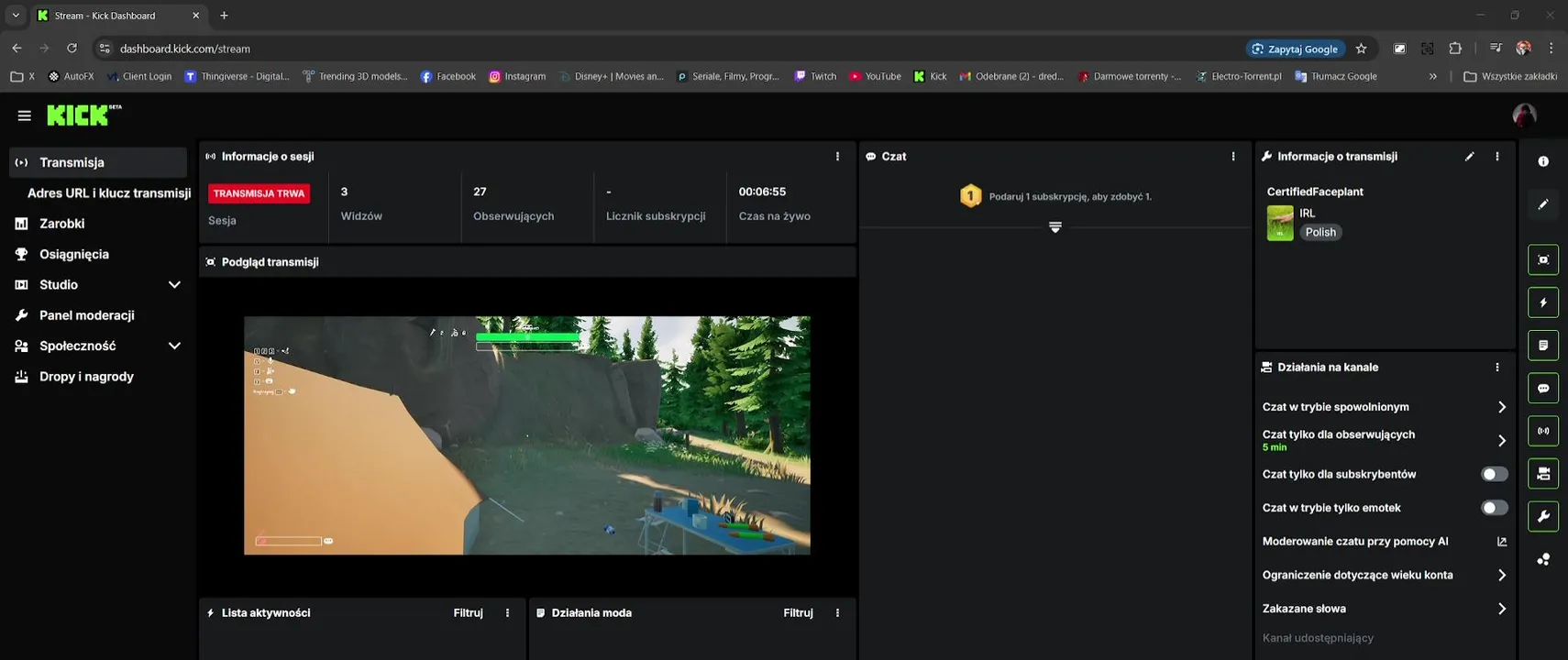Expand the Studio sidebar section

[x=174, y=285]
